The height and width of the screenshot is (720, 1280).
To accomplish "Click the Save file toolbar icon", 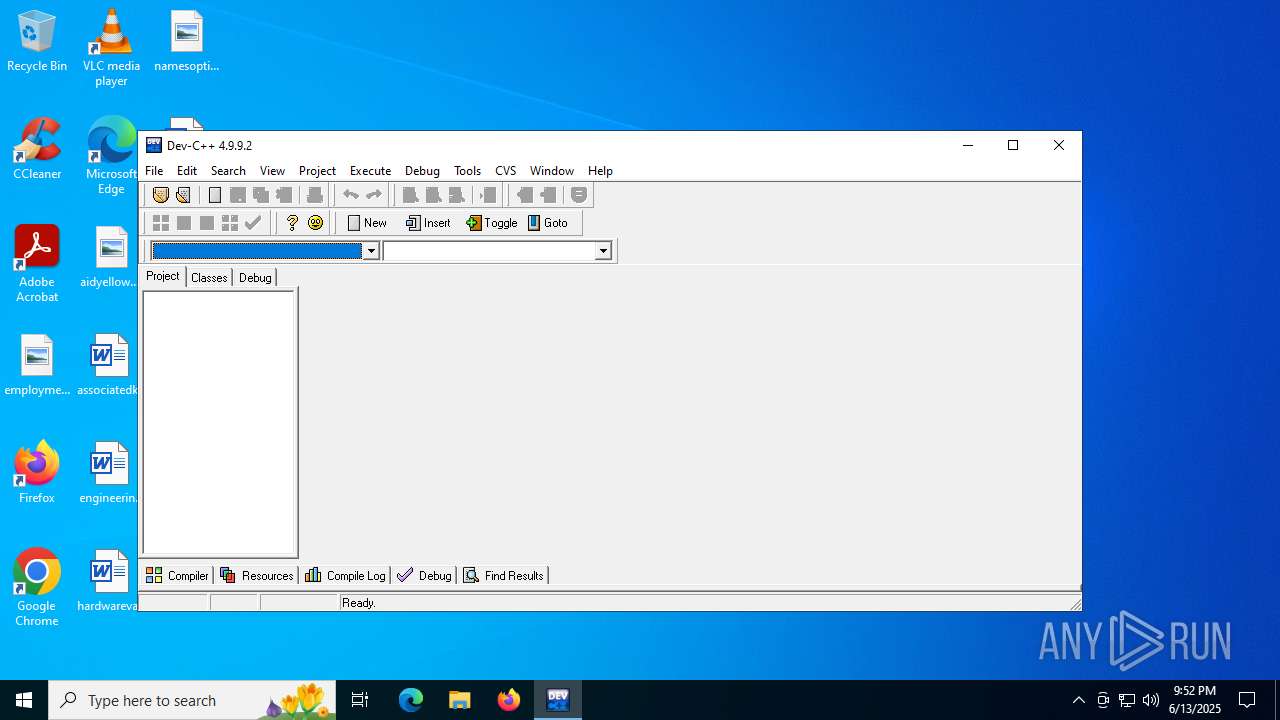I will (x=237, y=195).
